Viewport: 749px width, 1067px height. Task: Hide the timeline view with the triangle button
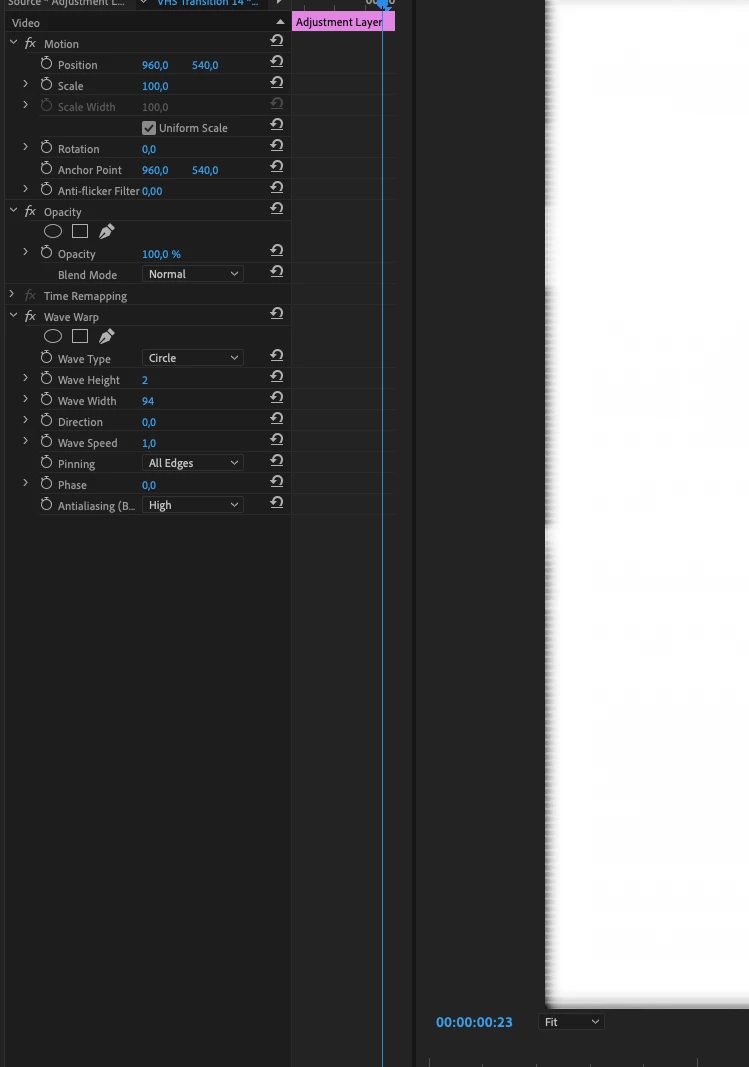coord(280,22)
